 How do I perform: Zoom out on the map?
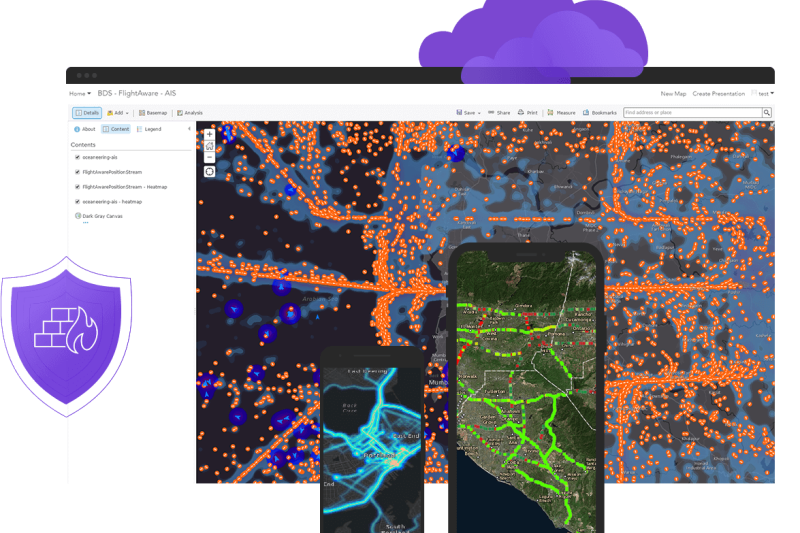209,157
